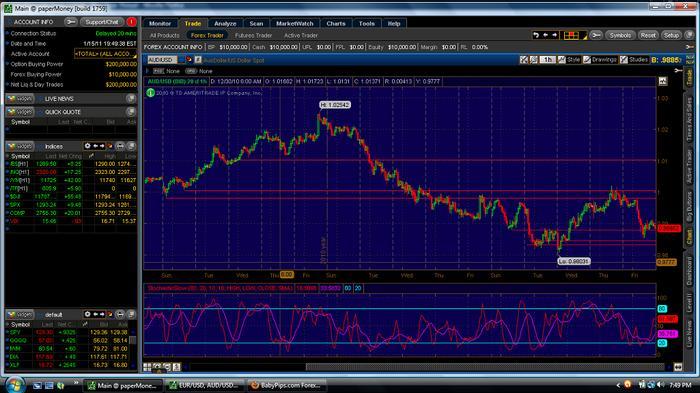Open the chart Studies menu
The height and width of the screenshot is (393, 700).
pyautogui.click(x=634, y=59)
